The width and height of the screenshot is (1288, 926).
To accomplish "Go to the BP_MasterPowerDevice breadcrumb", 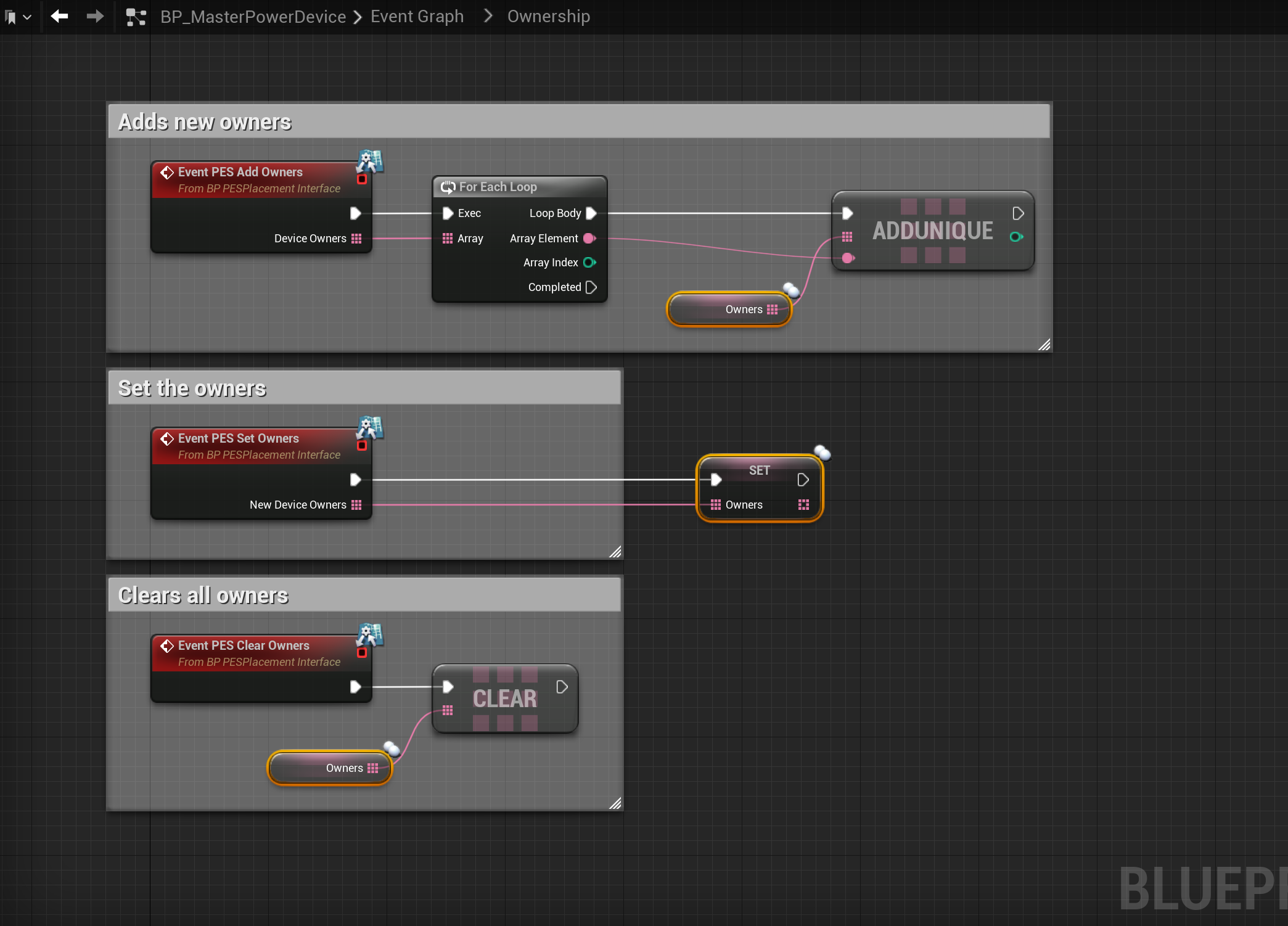I will click(253, 17).
